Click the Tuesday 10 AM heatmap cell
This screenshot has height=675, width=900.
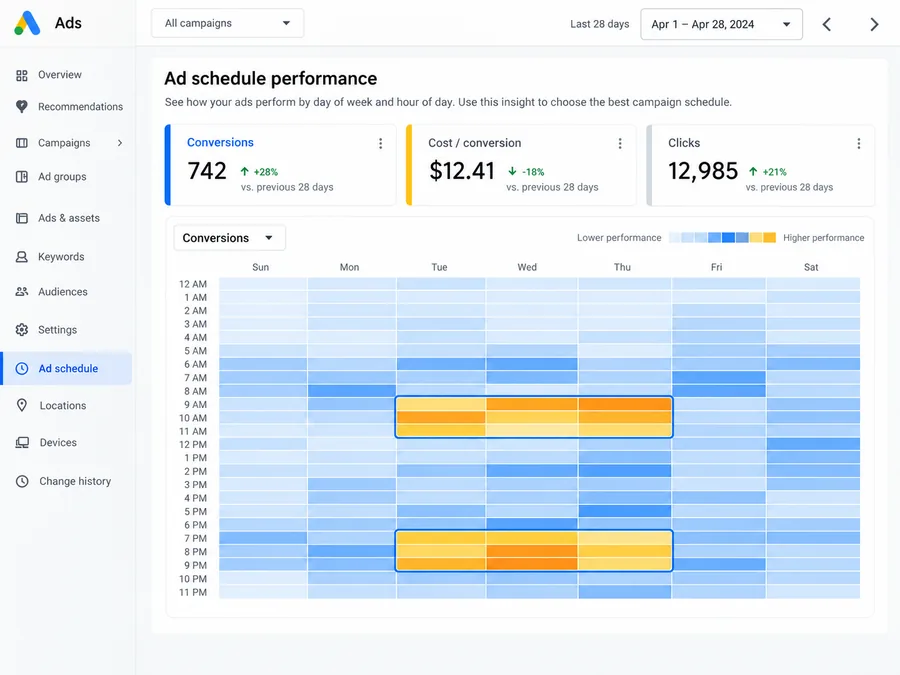click(x=441, y=417)
